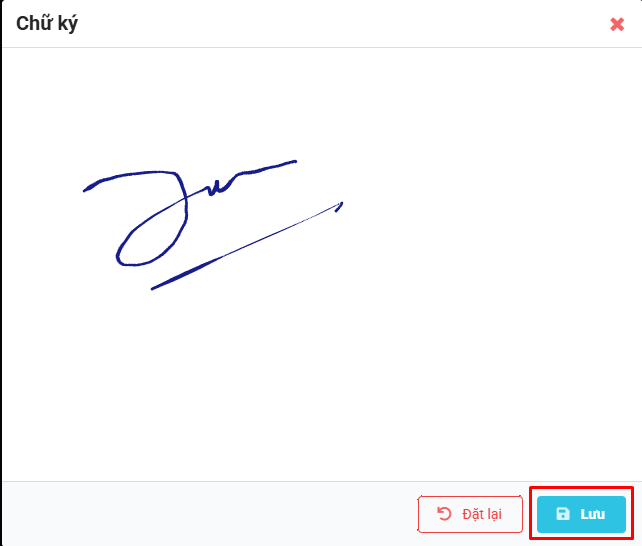This screenshot has width=642, height=546.
Task: Click the floppy disk save icon
Action: [563, 514]
